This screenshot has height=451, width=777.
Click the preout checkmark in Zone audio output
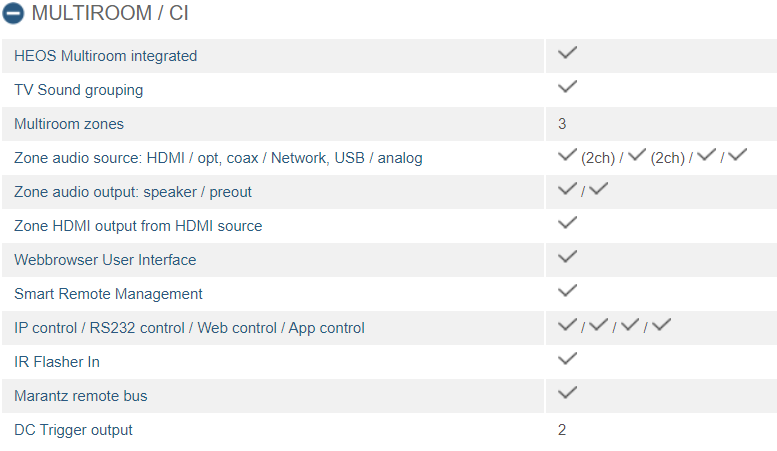pos(599,189)
